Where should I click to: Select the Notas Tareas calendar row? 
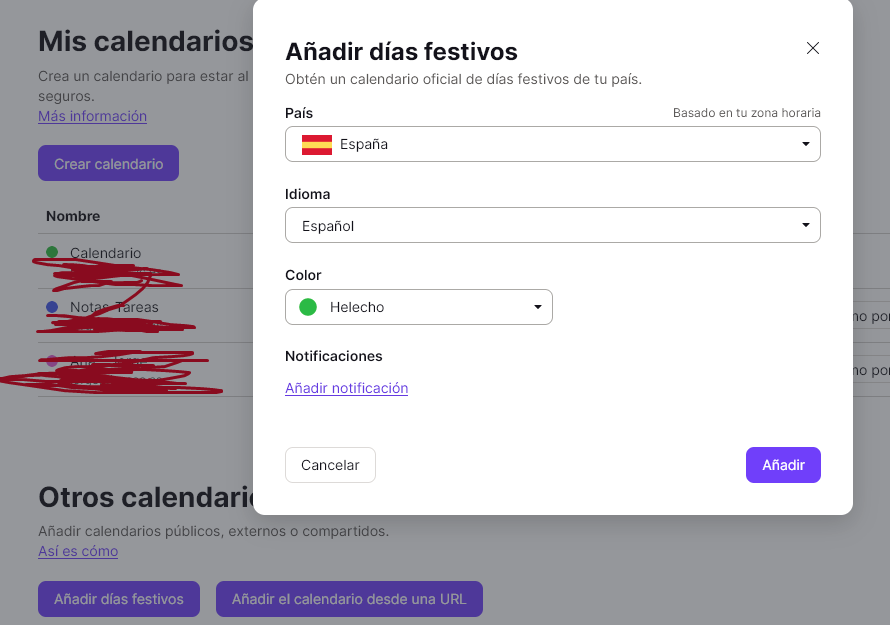(145, 315)
